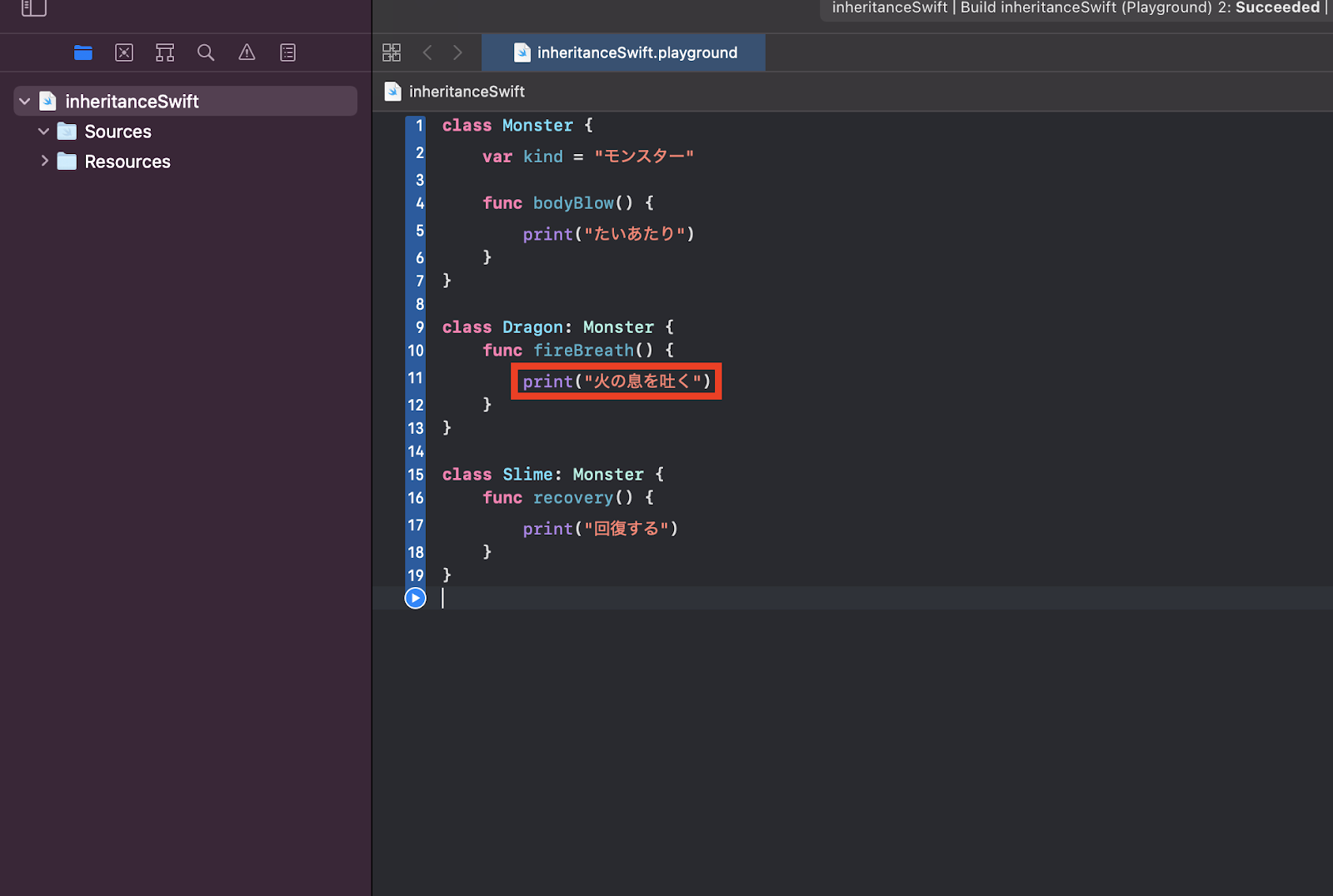This screenshot has width=1333, height=896.
Task: Click the "class Slime: Monster" line
Action: (553, 475)
